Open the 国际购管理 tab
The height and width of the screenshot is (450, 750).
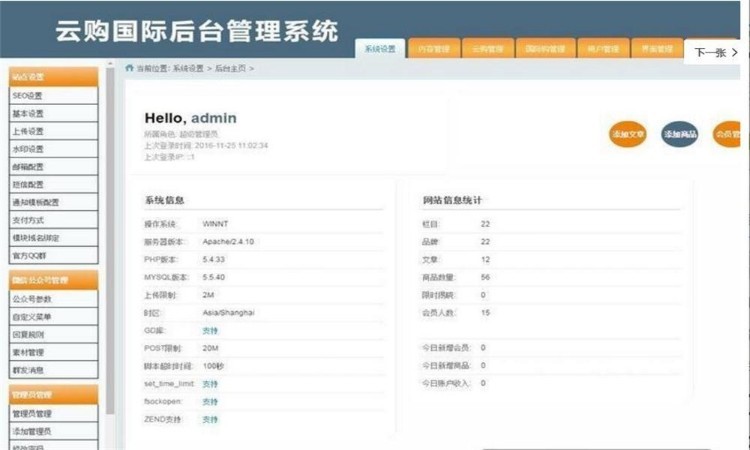545,49
